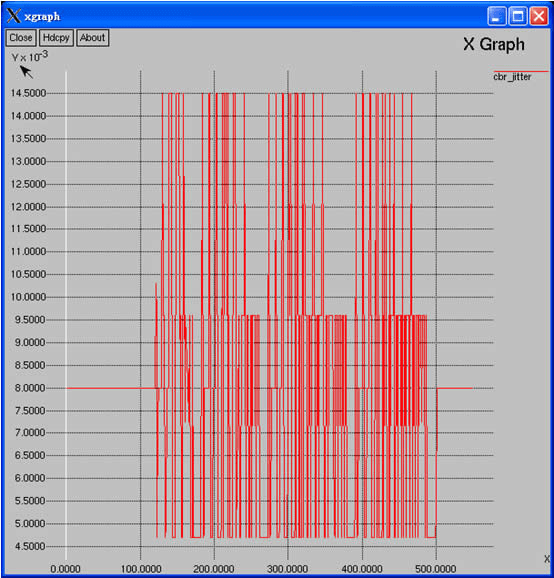The image size is (554, 578).
Task: Select the 6.5000 y-axis value
Action: [30, 455]
